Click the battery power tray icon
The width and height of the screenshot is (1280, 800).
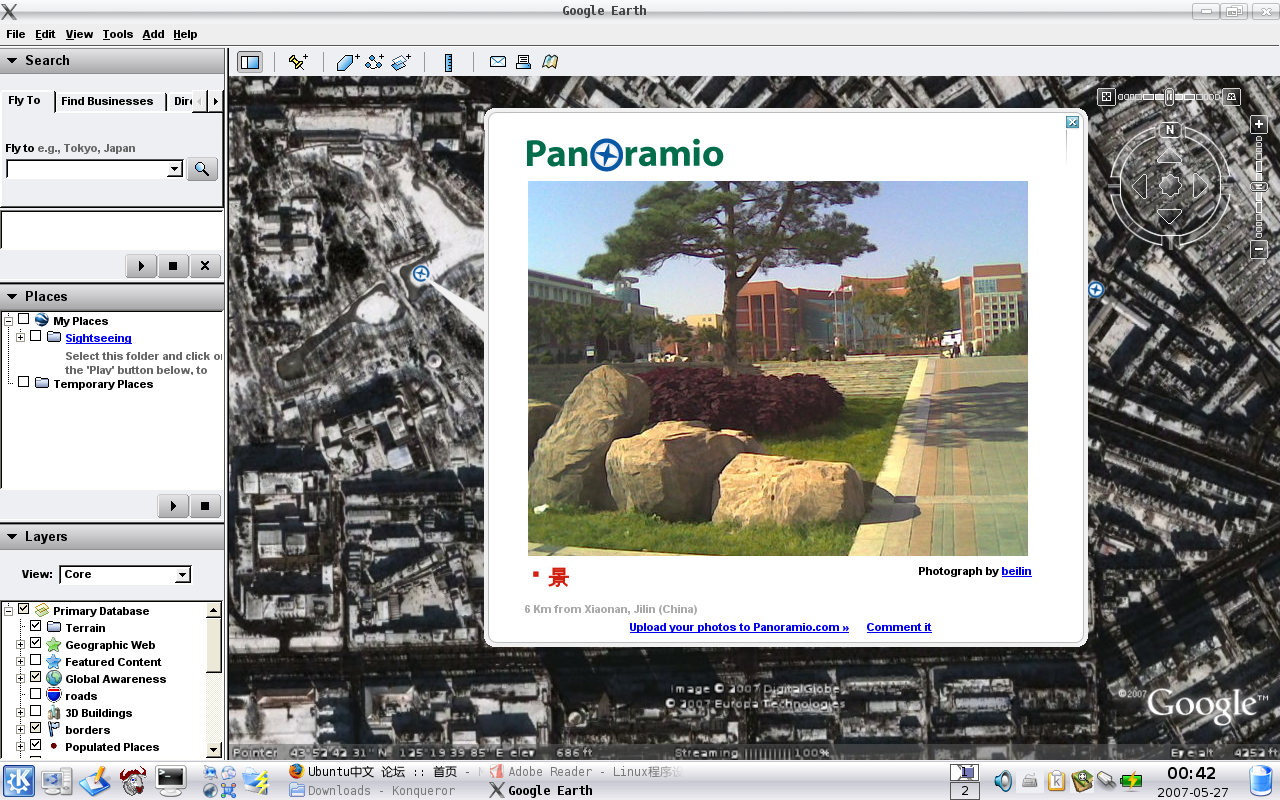tap(1132, 782)
